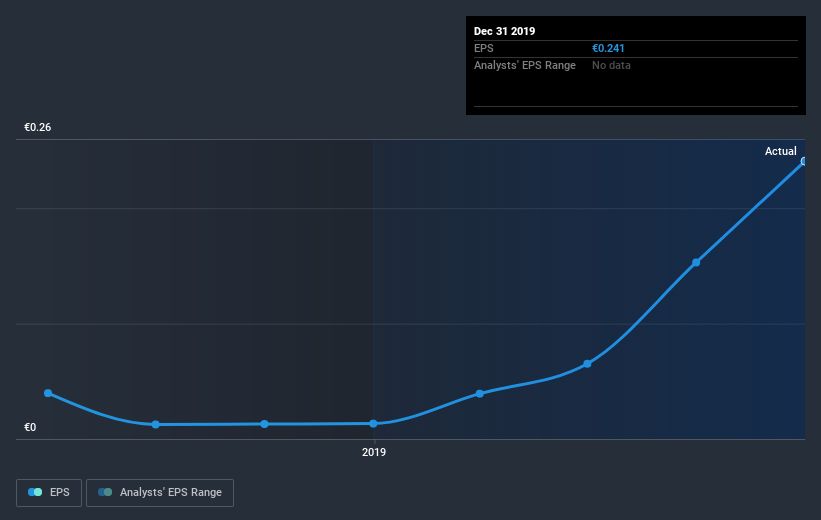Screen dimensions: 821x520
Task: Toggle the Analysts' EPS Range legend
Action: point(160,493)
